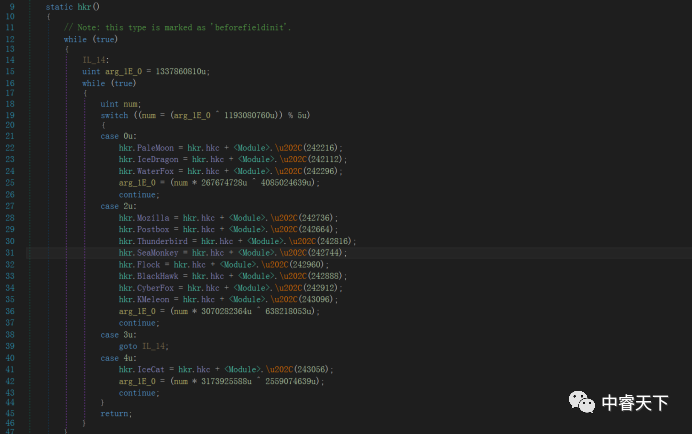Screen dimensions: 692x434
Task: Click the 'return;' statement on line 45
Action: [x=116, y=414]
